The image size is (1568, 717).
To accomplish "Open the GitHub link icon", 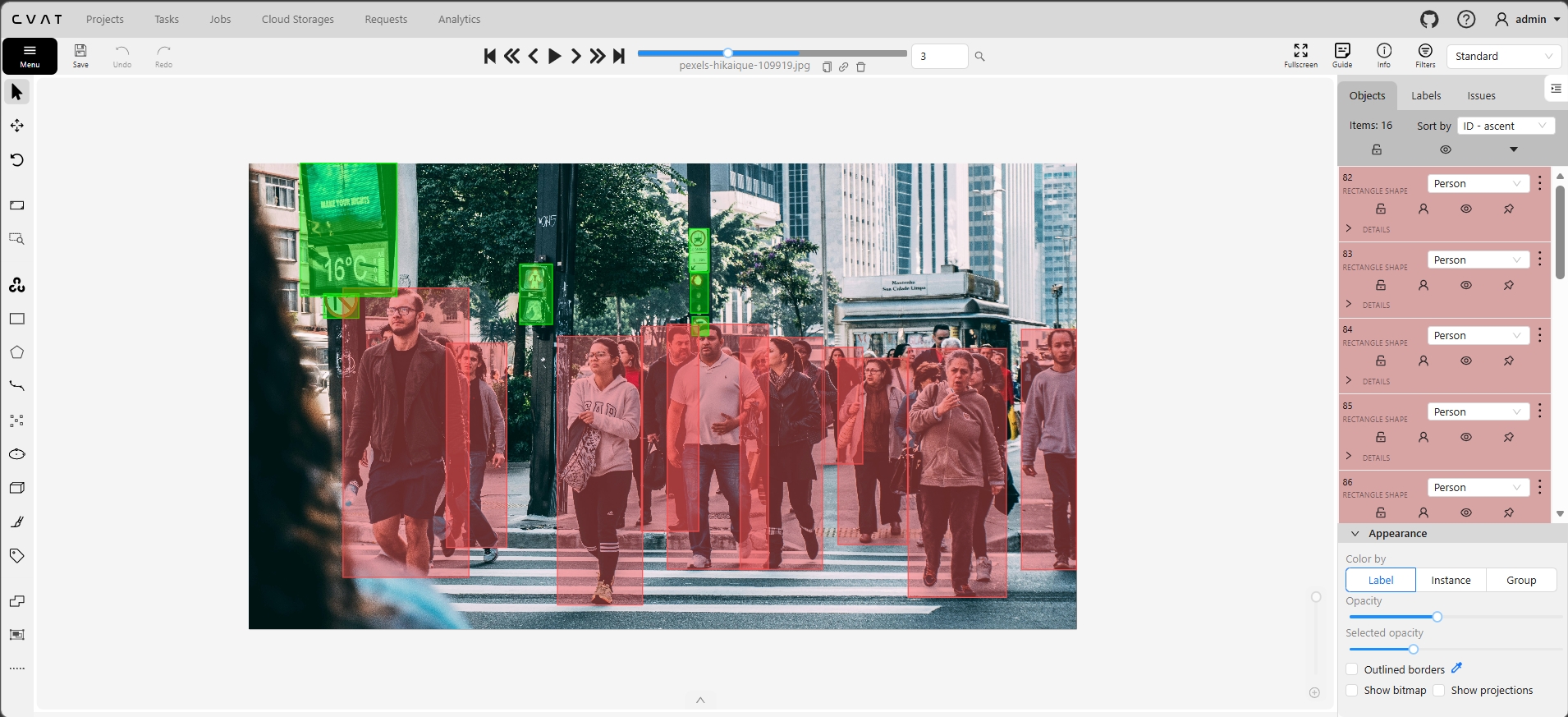I will click(1429, 19).
